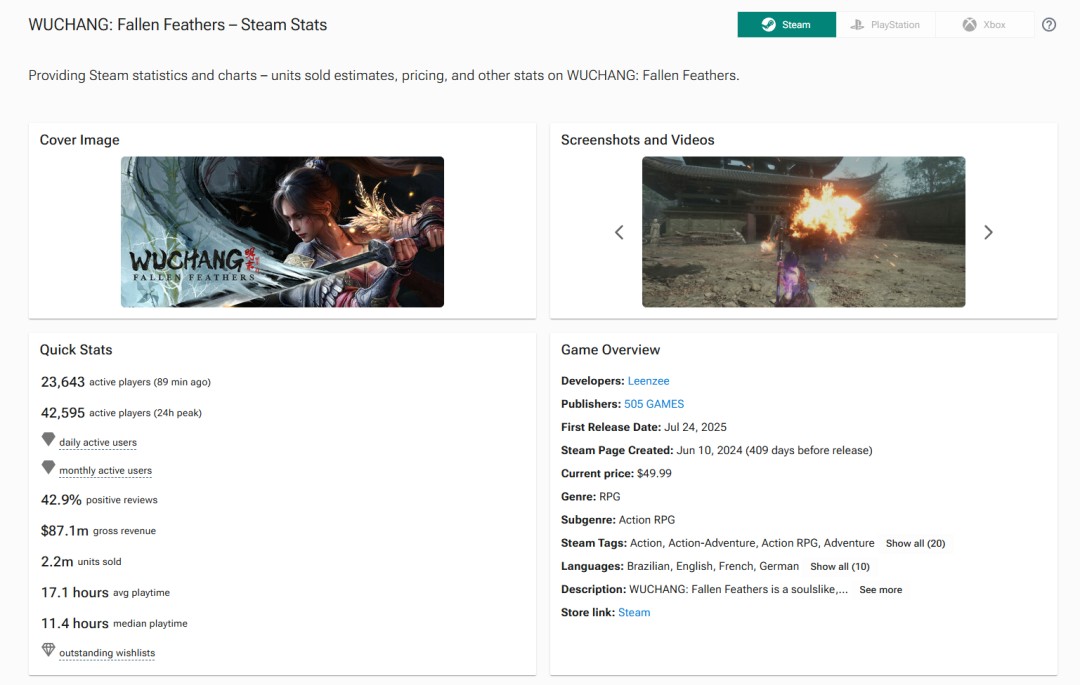Expand Steam Tags with Show all (20)

click(x=915, y=543)
